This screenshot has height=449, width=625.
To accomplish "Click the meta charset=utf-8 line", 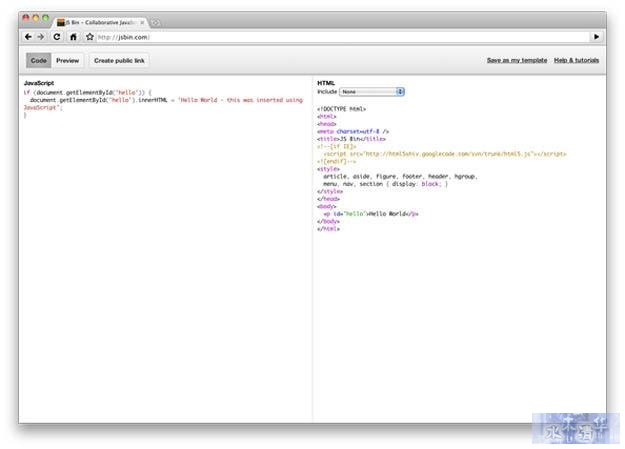I will (x=353, y=131).
